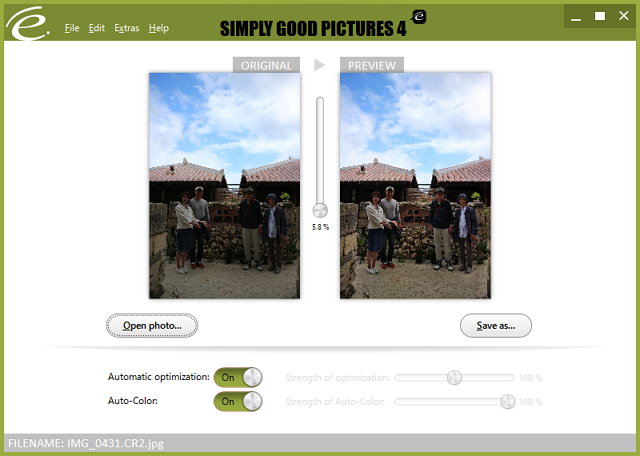Click the 'Open photo...' button
The width and height of the screenshot is (640, 456).
(x=152, y=326)
